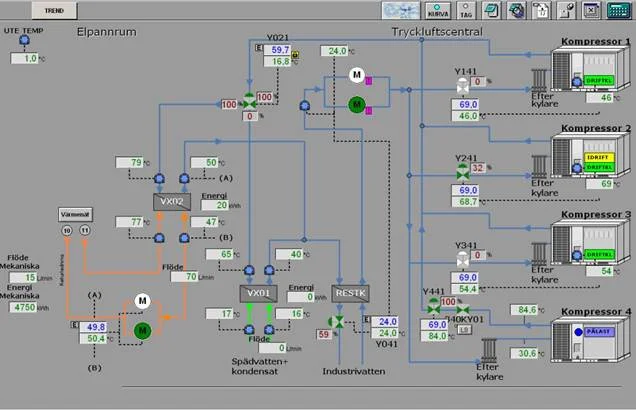Select the setpoint field 49,8 near pumps
Image resolution: width=636 pixels, height=410 pixels.
(93, 327)
